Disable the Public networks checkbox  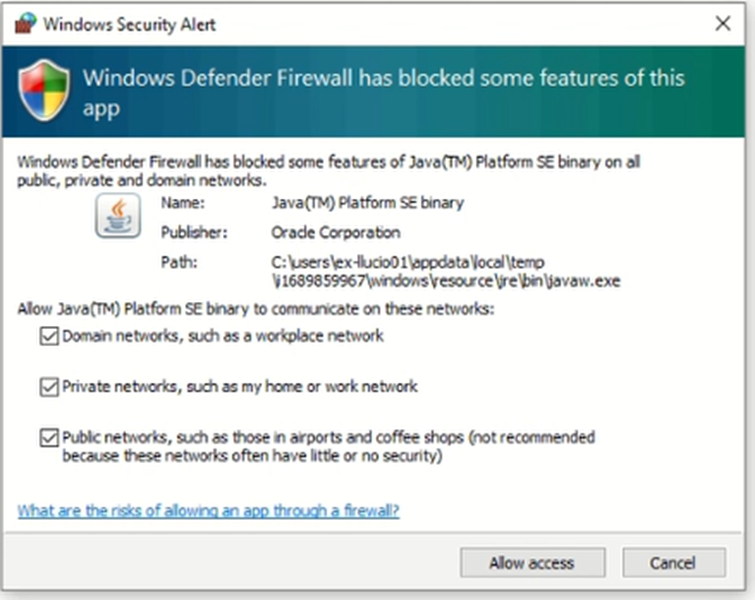pyautogui.click(x=49, y=438)
